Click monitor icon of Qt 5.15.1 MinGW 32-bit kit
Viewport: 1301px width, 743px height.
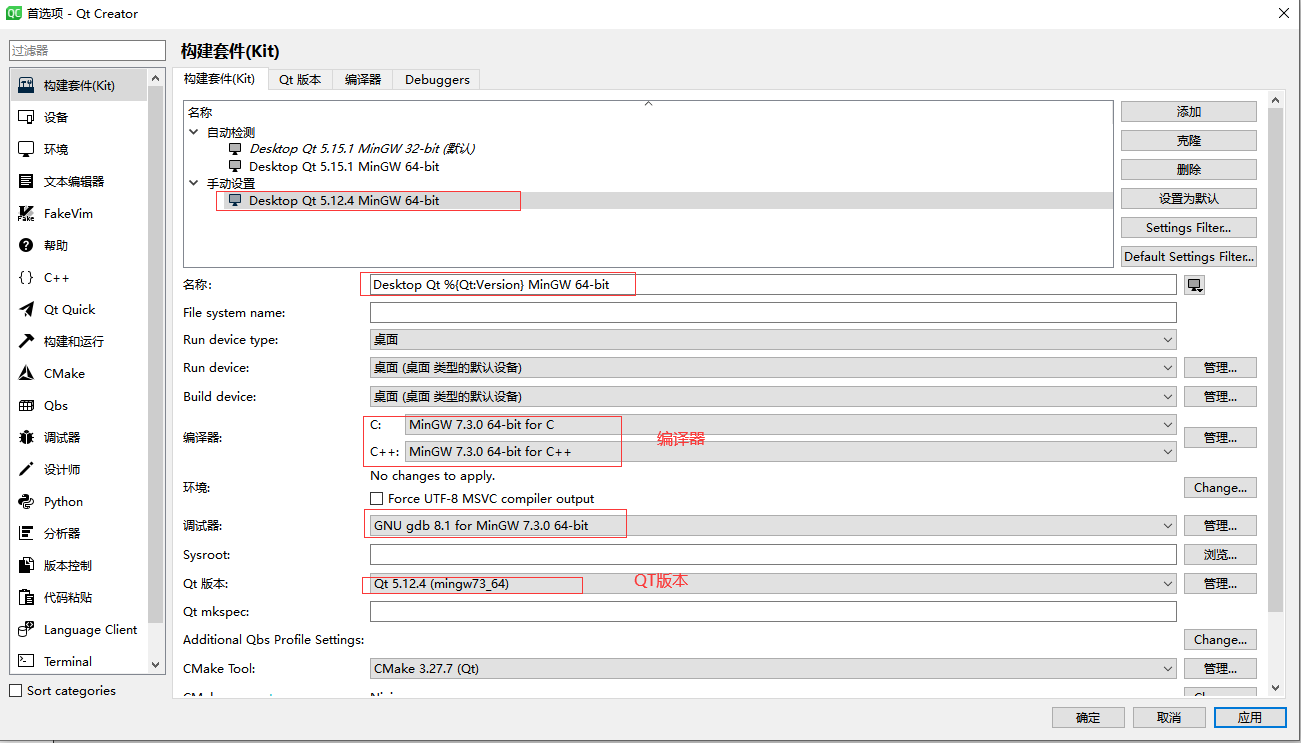tap(235, 148)
